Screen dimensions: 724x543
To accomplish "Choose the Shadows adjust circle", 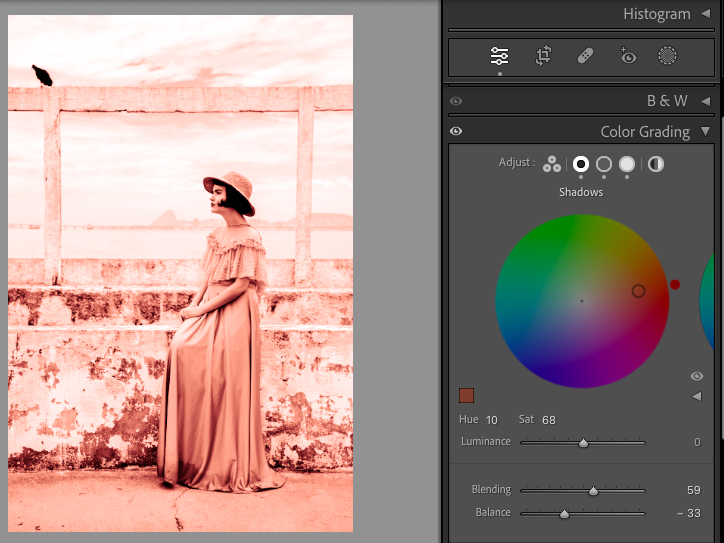I will click(581, 163).
